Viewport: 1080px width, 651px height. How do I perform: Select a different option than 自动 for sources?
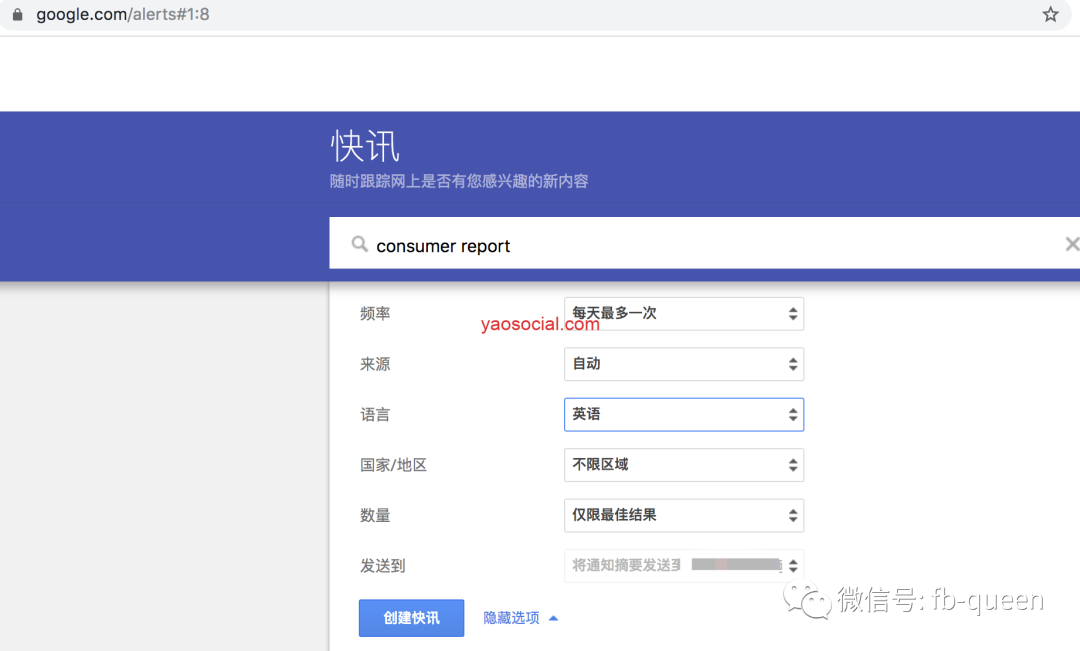684,364
